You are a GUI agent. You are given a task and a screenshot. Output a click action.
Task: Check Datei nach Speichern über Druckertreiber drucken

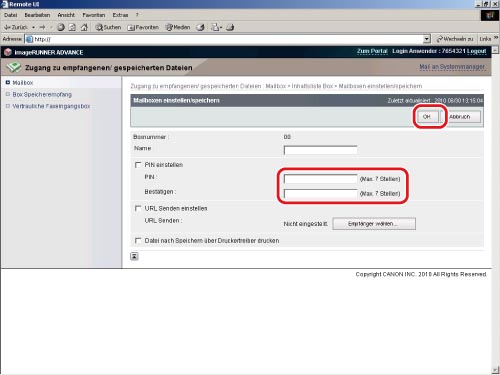[x=138, y=241]
